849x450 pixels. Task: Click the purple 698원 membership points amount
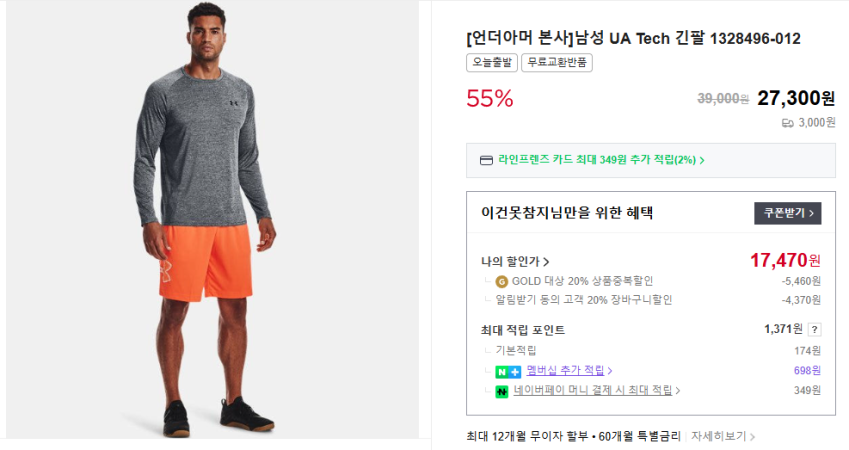806,371
